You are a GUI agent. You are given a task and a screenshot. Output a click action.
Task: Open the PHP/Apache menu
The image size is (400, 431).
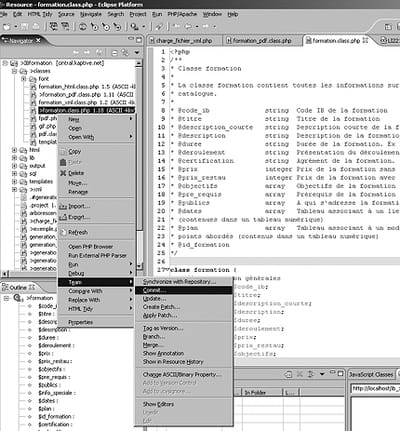pyautogui.click(x=182, y=14)
